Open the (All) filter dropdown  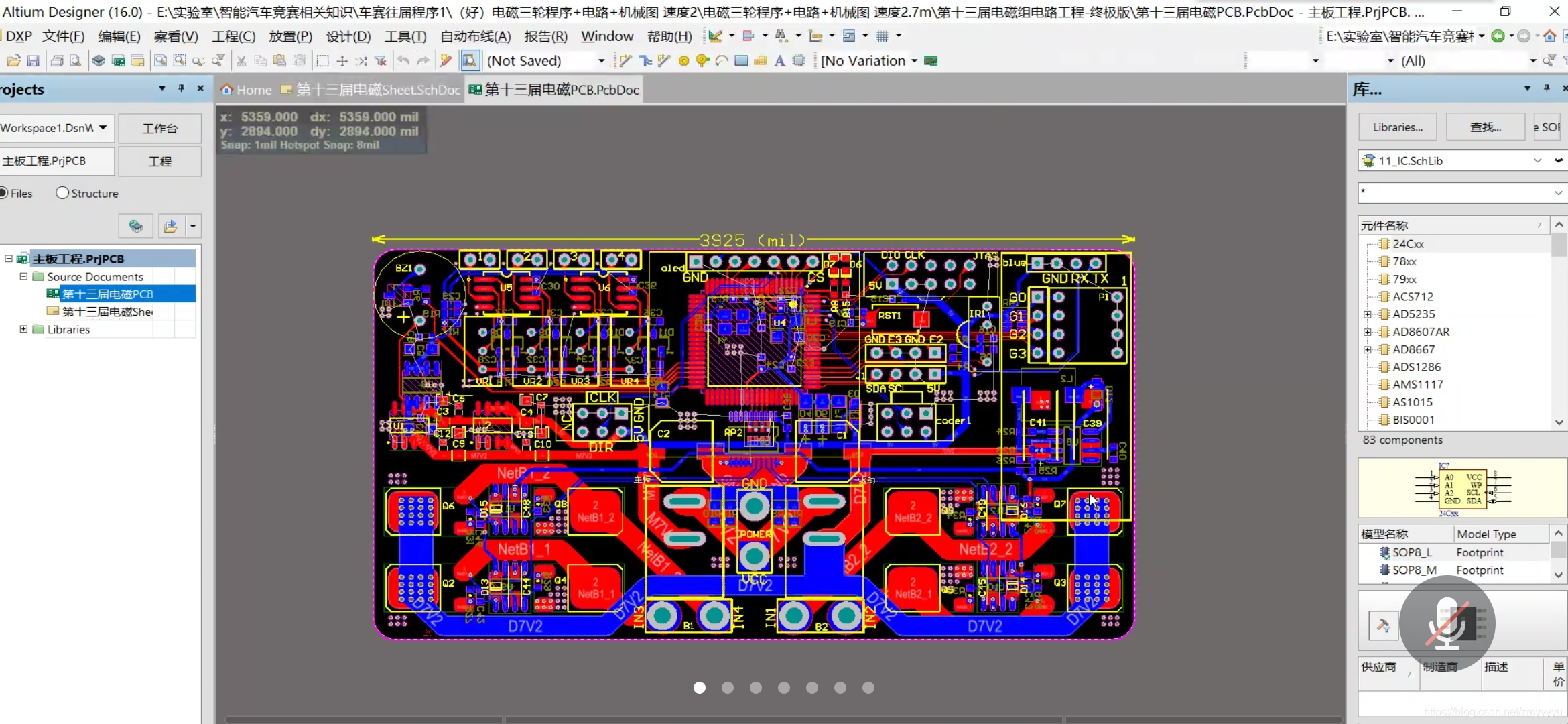[x=1533, y=61]
